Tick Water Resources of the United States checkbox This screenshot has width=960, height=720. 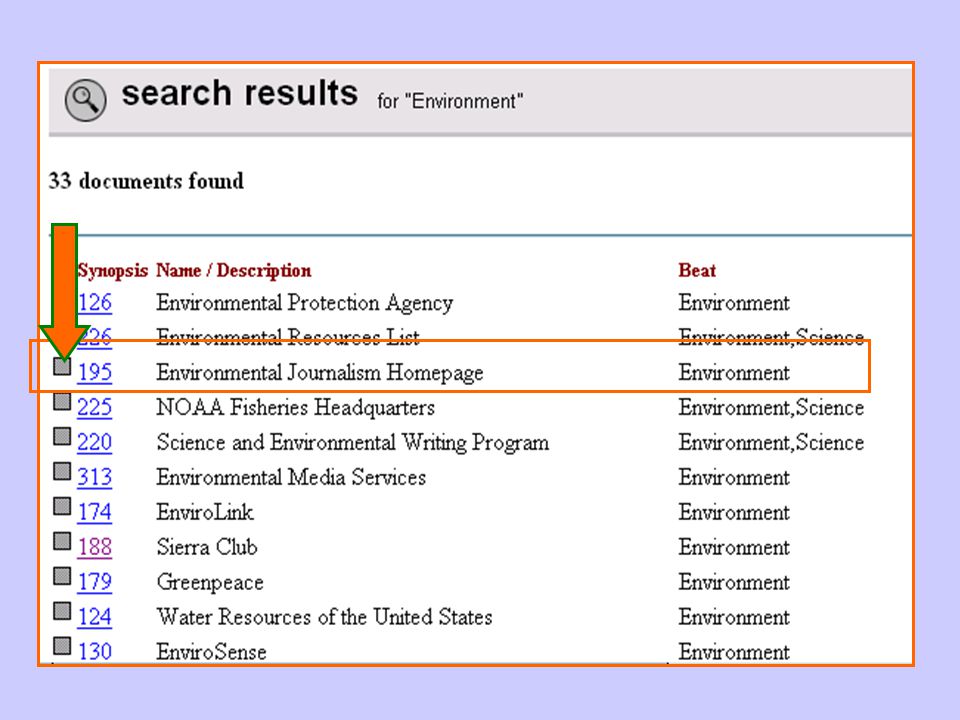[x=62, y=611]
